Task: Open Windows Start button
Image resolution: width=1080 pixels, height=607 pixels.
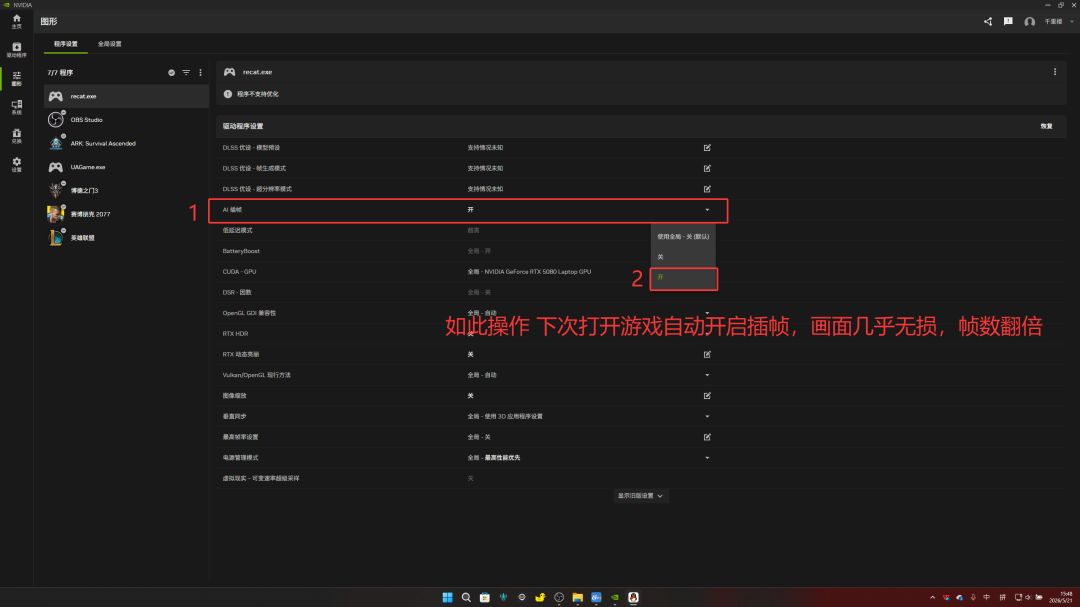Action: pyautogui.click(x=447, y=597)
